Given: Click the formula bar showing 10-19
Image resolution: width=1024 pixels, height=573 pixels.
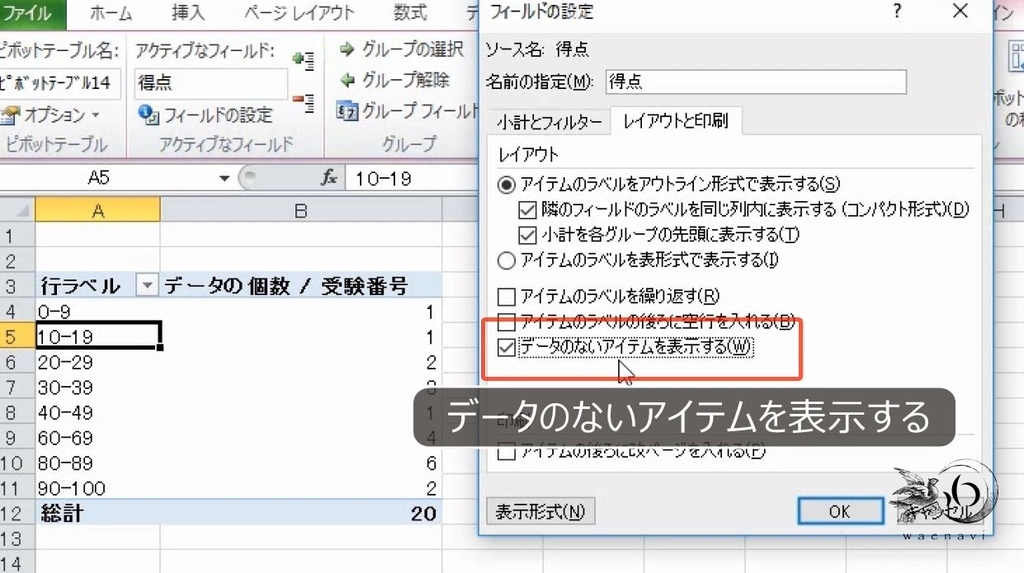Looking at the screenshot, I should pos(411,178).
